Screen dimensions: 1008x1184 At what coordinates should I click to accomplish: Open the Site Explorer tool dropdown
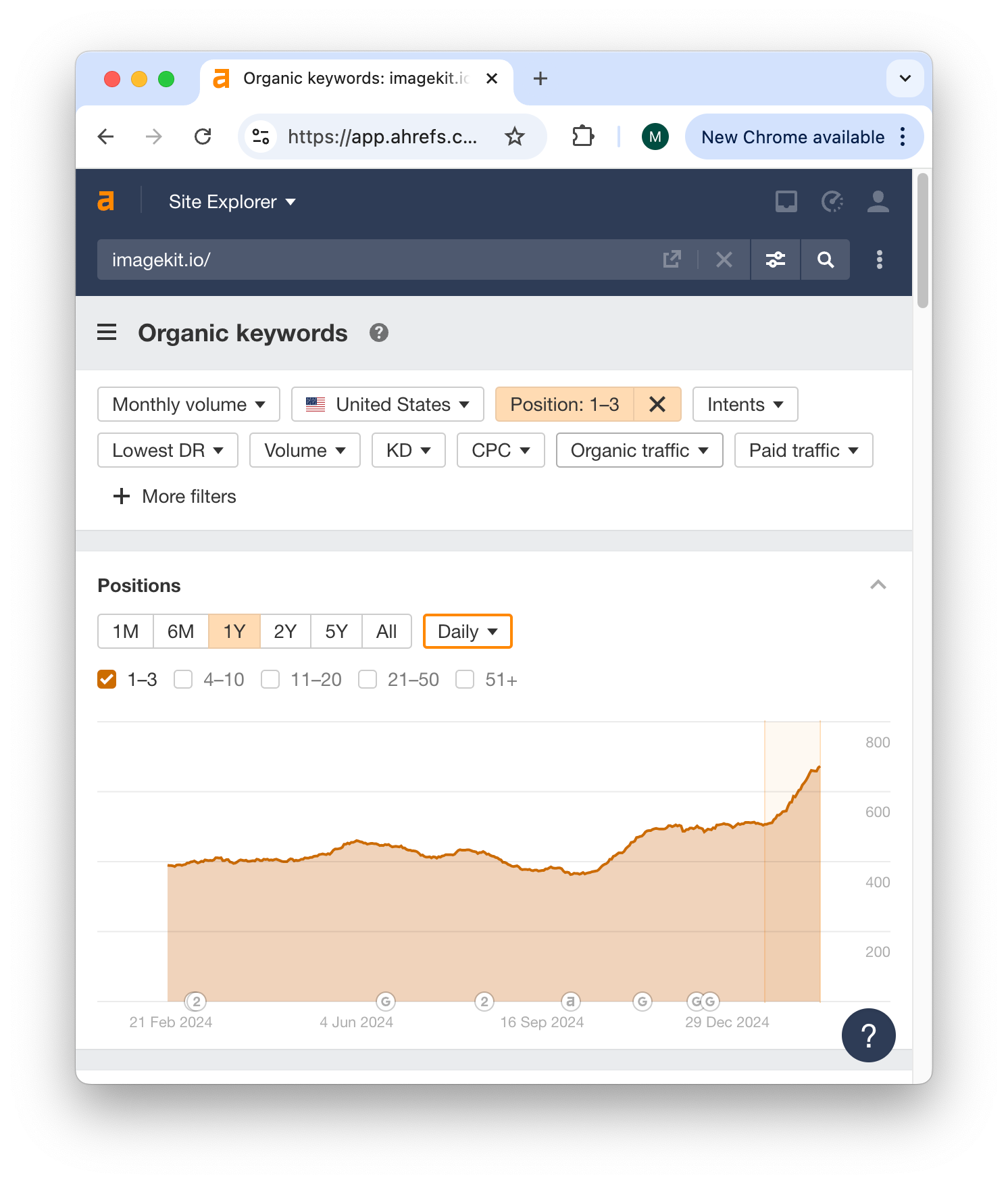232,201
